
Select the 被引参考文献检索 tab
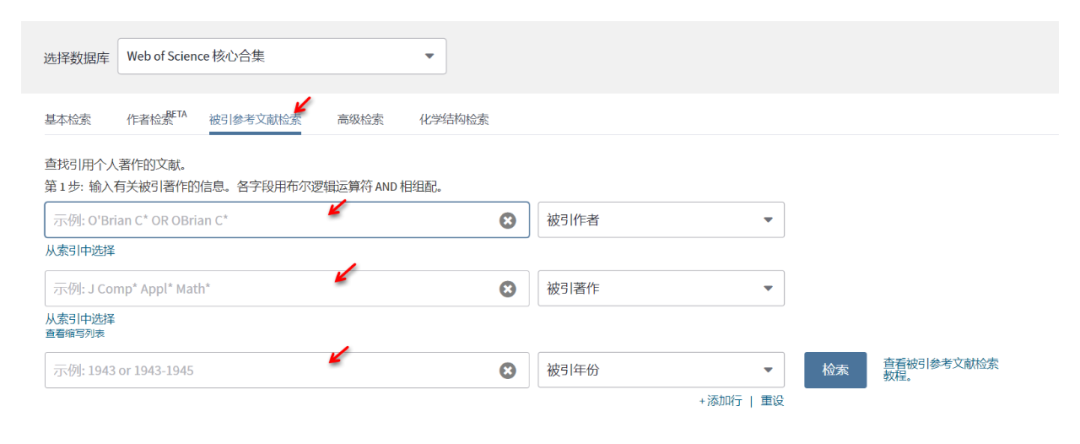click(255, 120)
